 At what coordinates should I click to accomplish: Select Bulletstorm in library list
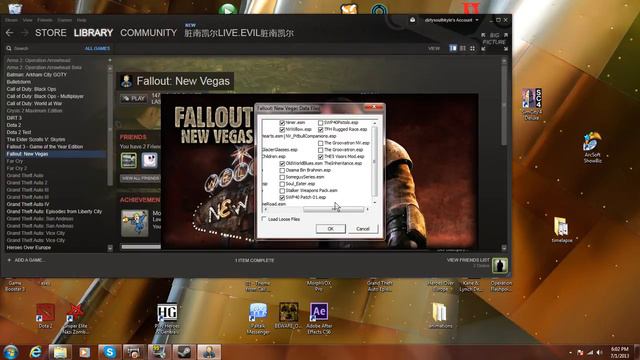(18, 82)
